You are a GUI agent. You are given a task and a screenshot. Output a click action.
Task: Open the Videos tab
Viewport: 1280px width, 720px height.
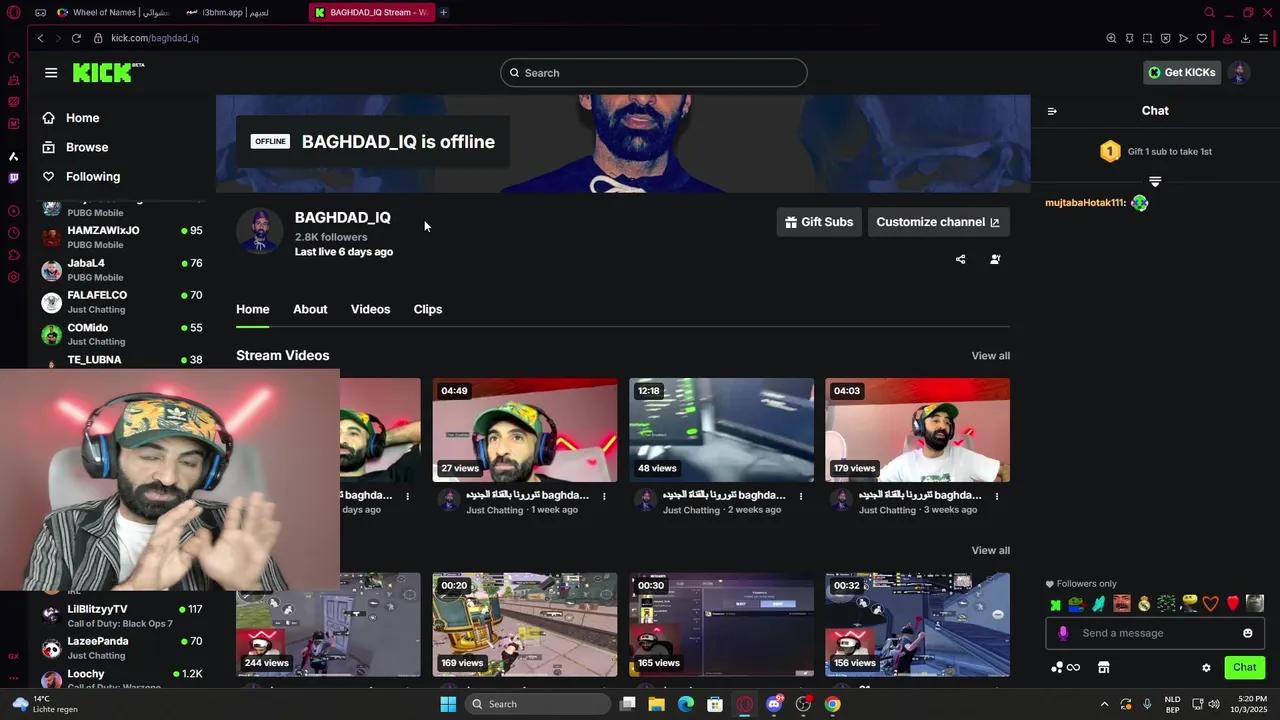pos(370,309)
